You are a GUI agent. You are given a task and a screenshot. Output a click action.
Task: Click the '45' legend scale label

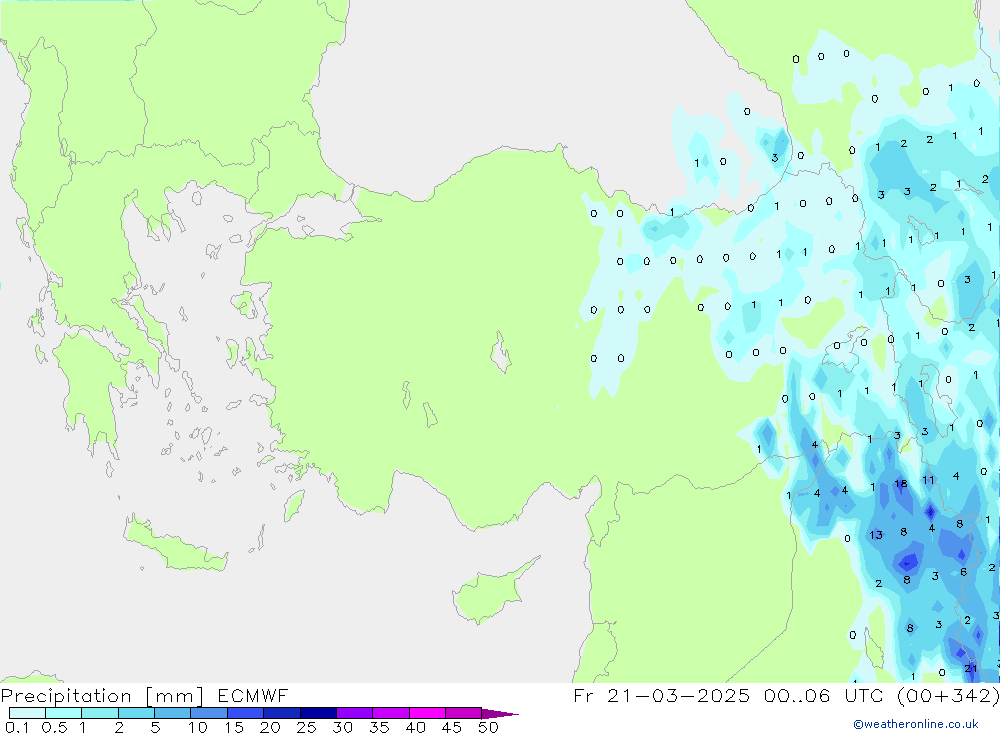coord(452,727)
